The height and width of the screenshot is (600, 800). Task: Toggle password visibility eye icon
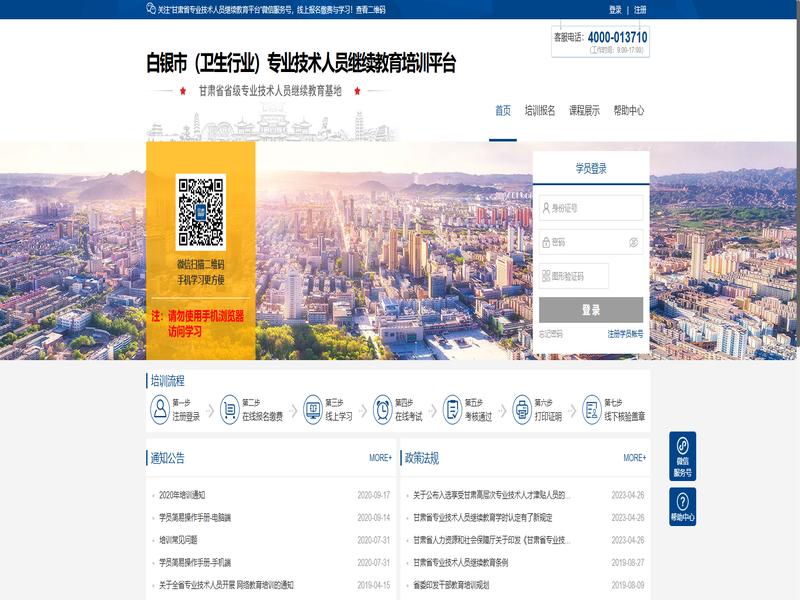tap(633, 242)
